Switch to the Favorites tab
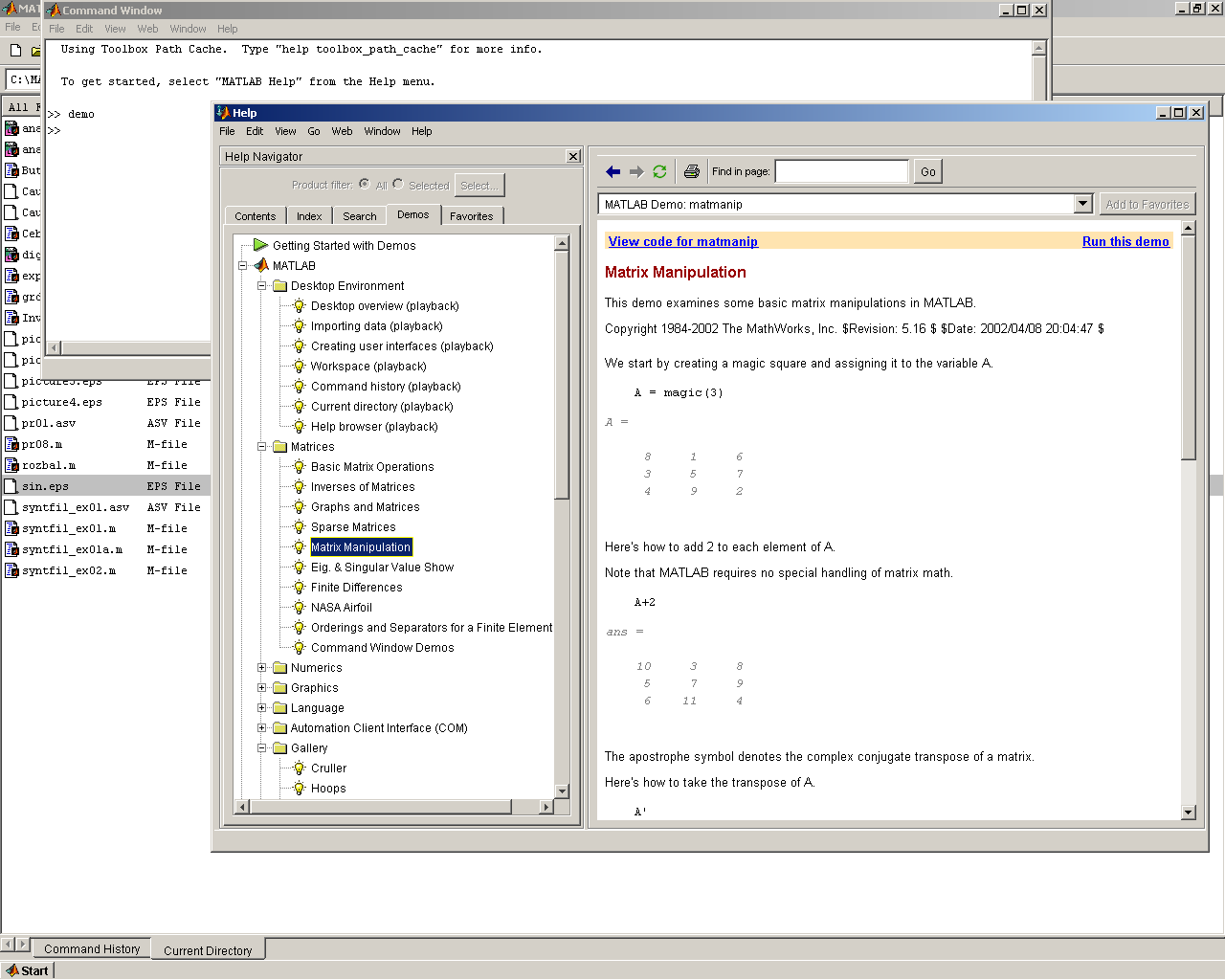 click(472, 216)
